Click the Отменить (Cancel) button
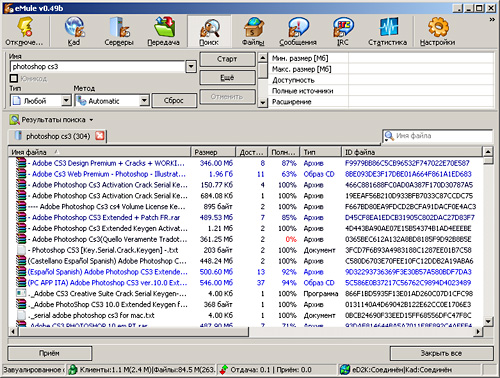The width and height of the screenshot is (500, 378). tap(227, 97)
